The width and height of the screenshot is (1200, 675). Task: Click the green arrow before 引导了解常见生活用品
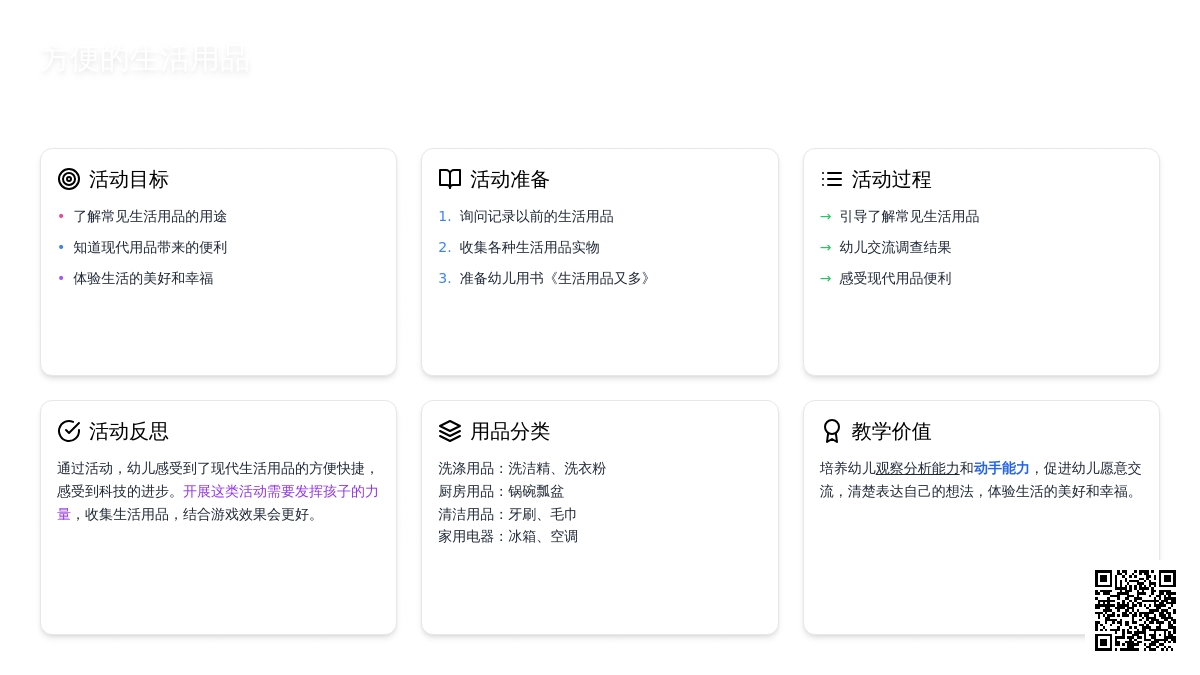click(826, 216)
